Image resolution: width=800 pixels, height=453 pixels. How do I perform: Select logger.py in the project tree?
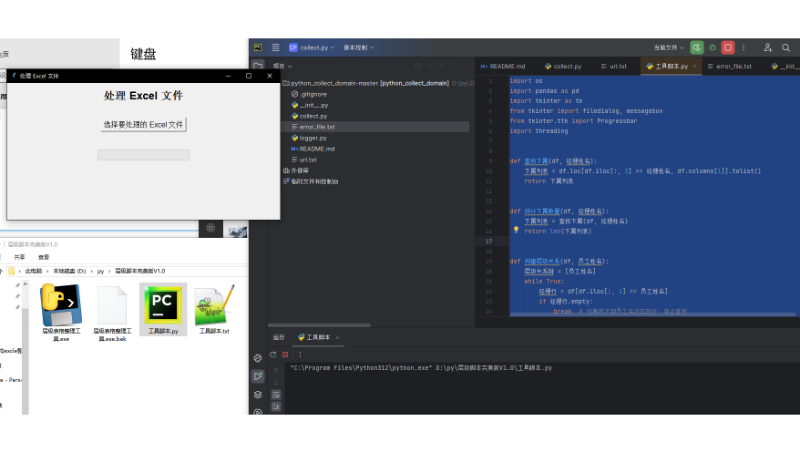click(x=313, y=138)
